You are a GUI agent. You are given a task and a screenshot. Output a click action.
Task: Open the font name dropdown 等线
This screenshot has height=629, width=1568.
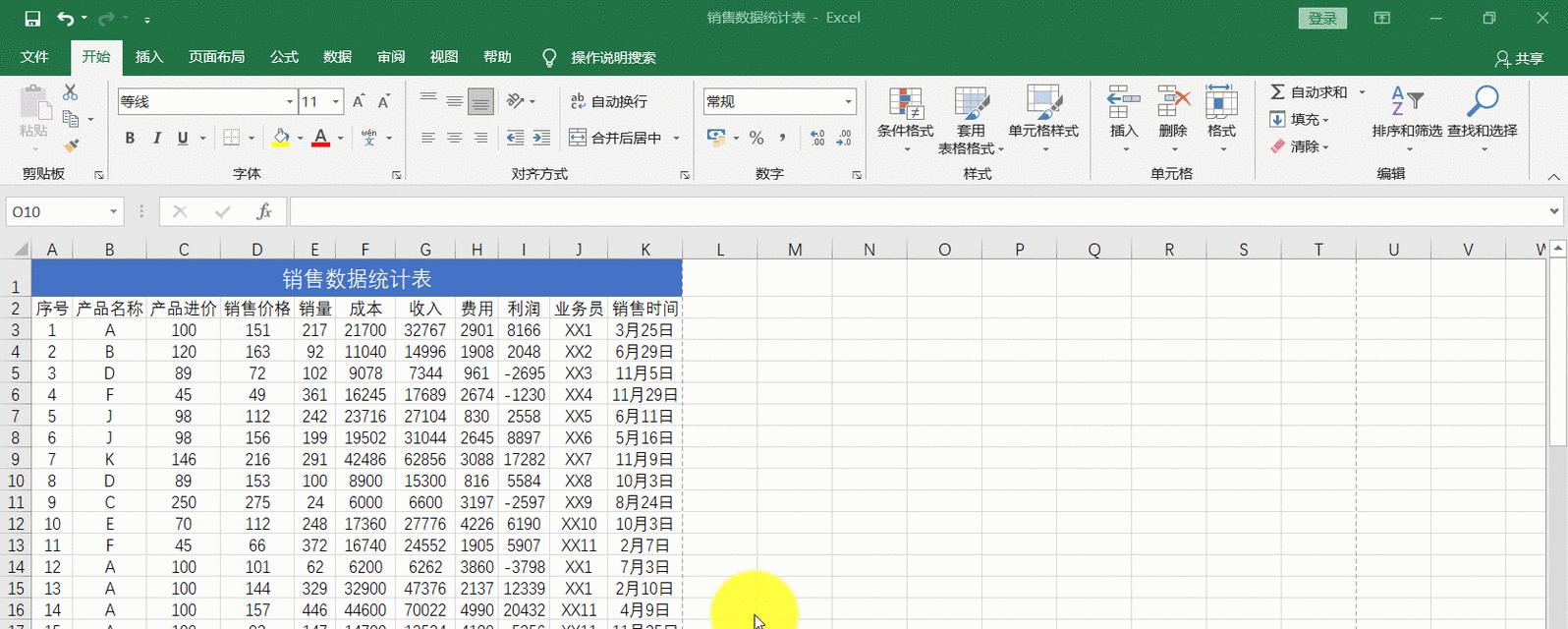(x=290, y=101)
